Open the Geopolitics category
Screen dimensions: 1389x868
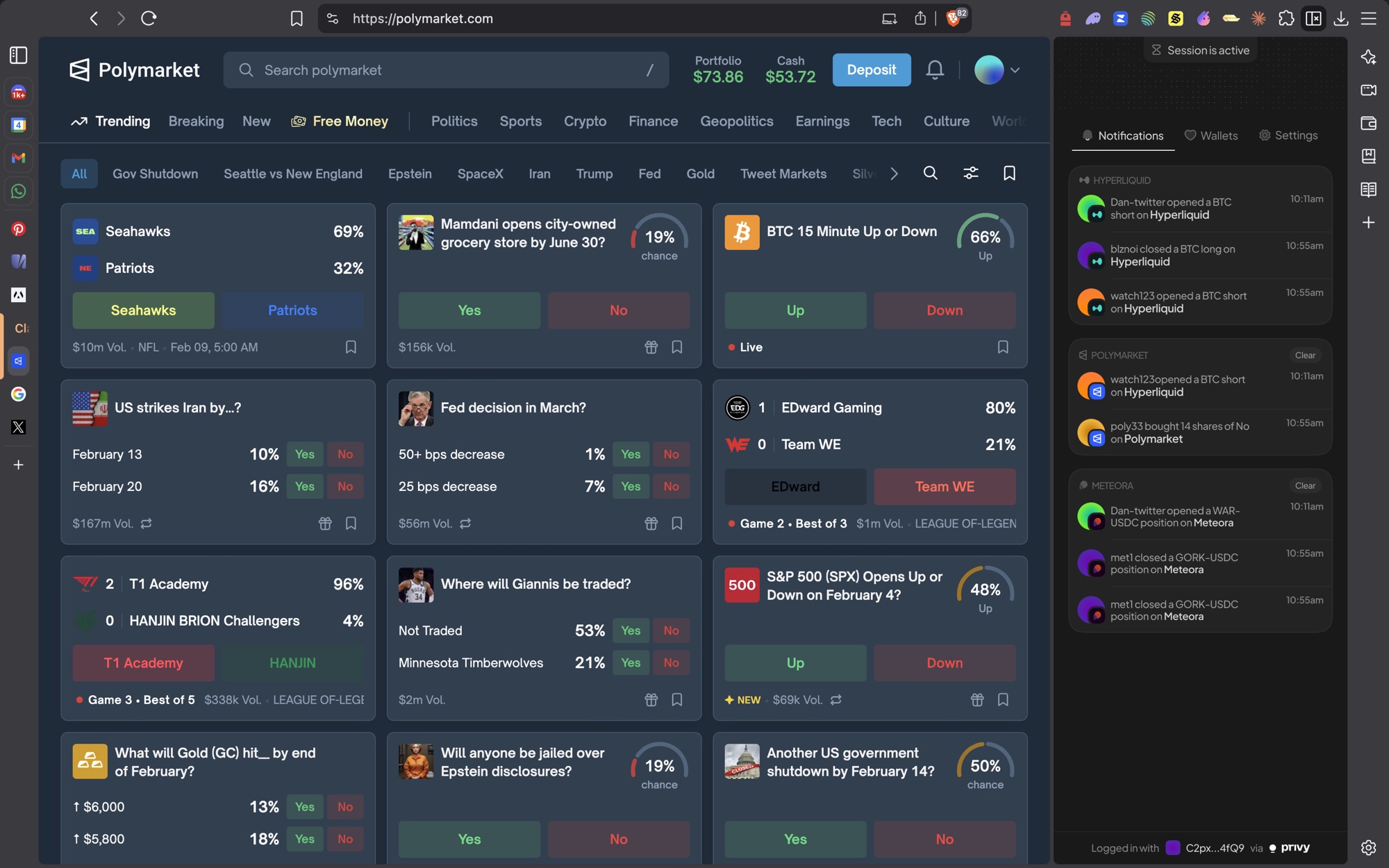tap(736, 121)
